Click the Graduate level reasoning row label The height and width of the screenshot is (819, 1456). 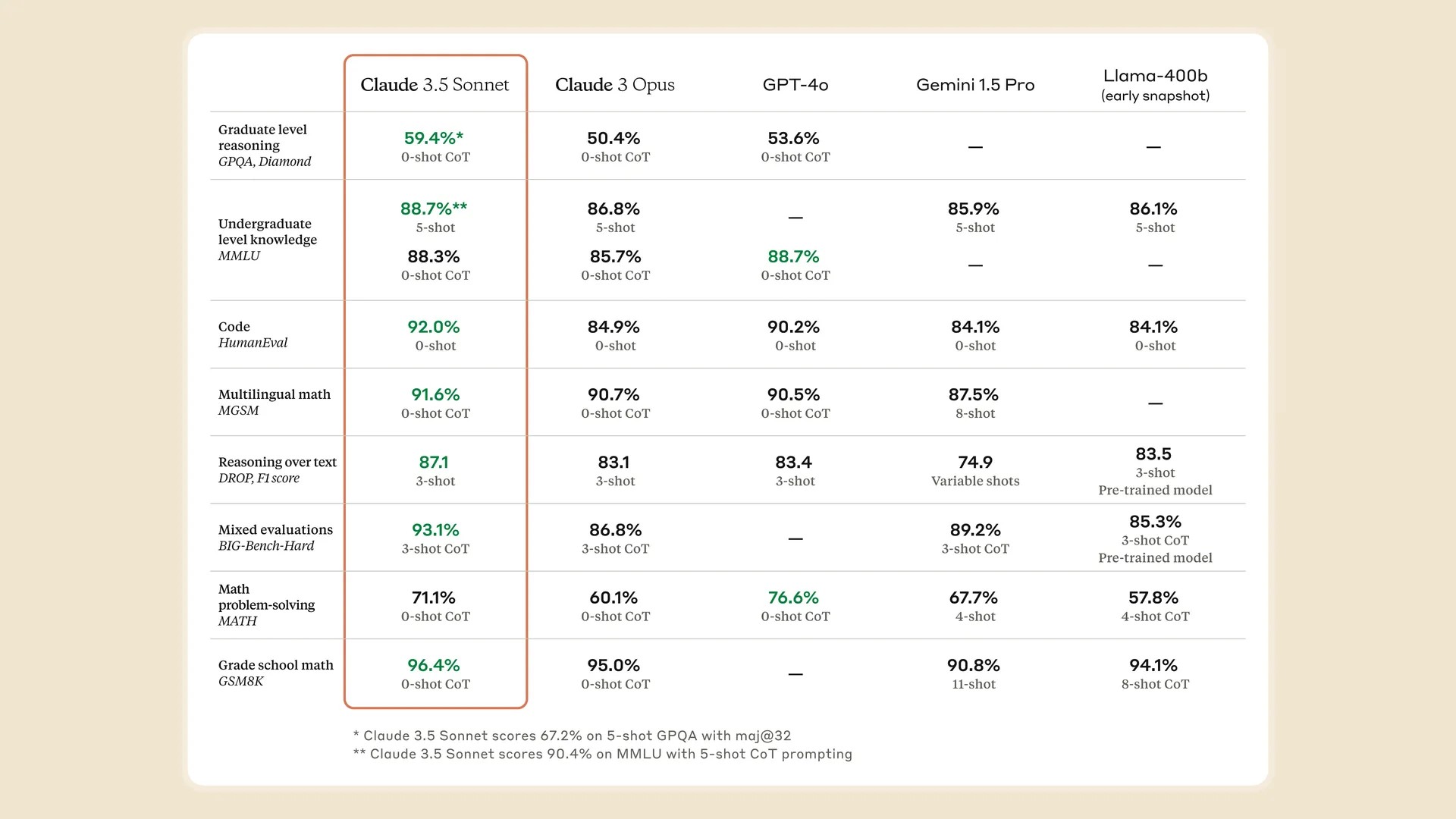pyautogui.click(x=265, y=146)
